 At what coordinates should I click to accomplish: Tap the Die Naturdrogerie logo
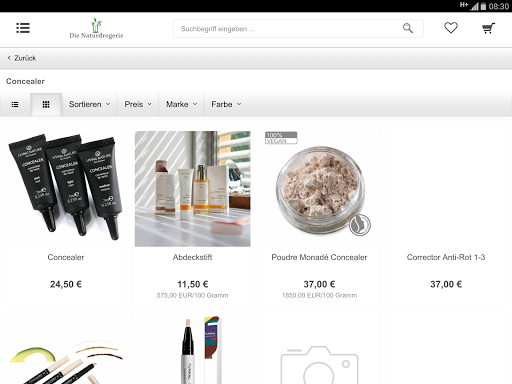coord(96,28)
